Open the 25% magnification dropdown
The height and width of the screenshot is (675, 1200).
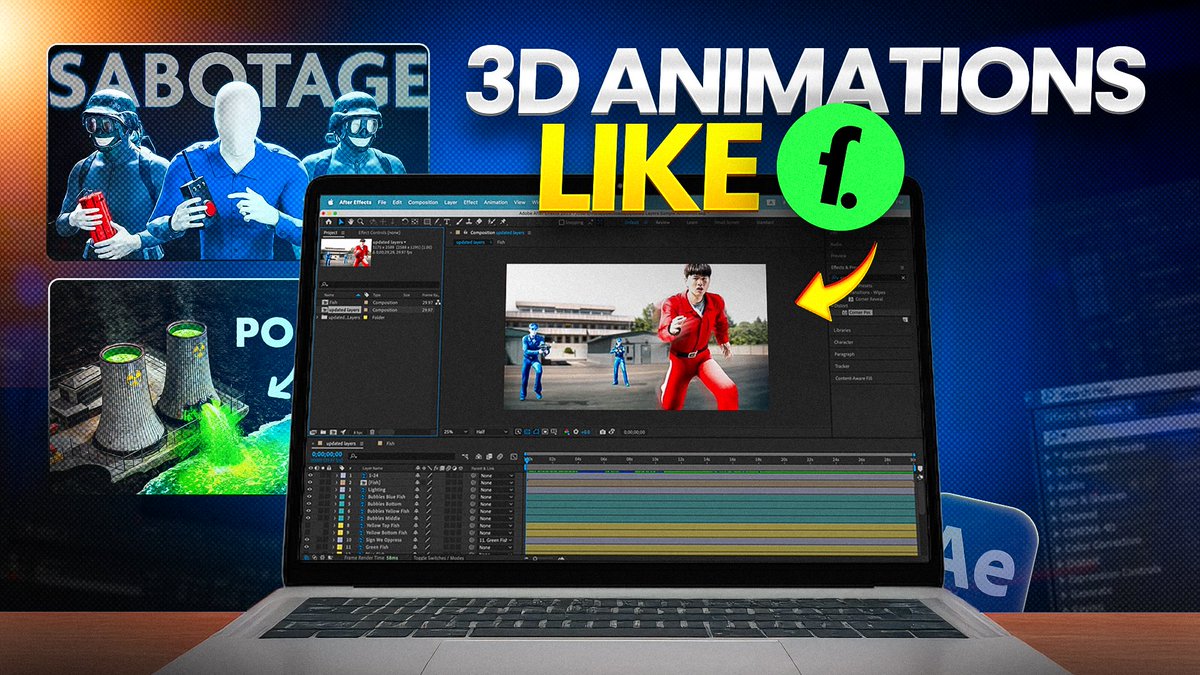(x=457, y=432)
